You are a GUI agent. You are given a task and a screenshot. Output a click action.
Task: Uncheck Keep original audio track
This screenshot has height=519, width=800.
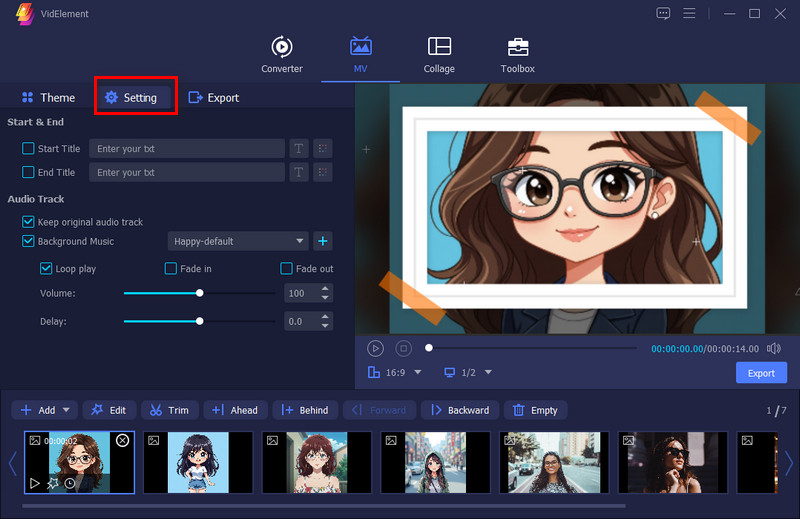28,222
